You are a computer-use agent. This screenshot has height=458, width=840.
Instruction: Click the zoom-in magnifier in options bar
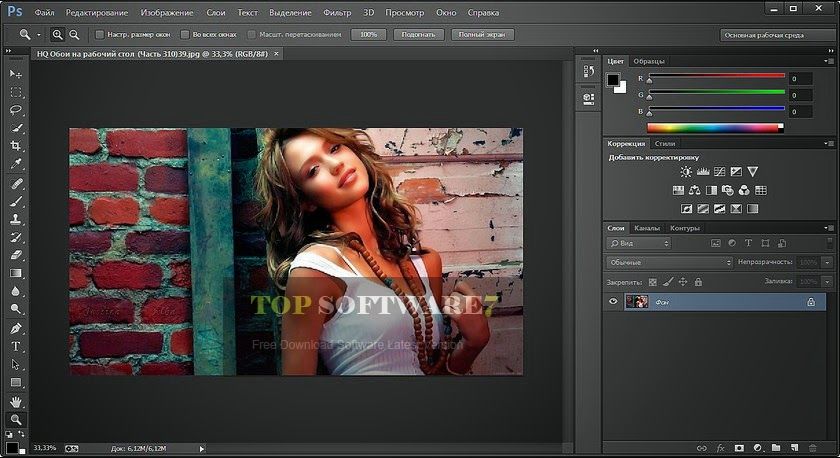[x=58, y=34]
